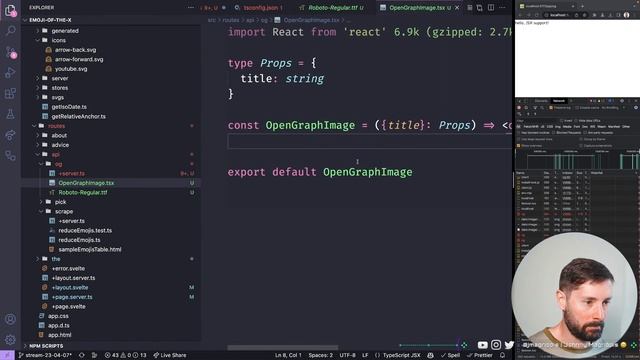Screen dimensions: 640x360
Task: Open +layout.server.ts file
Action: pos(73,278)
